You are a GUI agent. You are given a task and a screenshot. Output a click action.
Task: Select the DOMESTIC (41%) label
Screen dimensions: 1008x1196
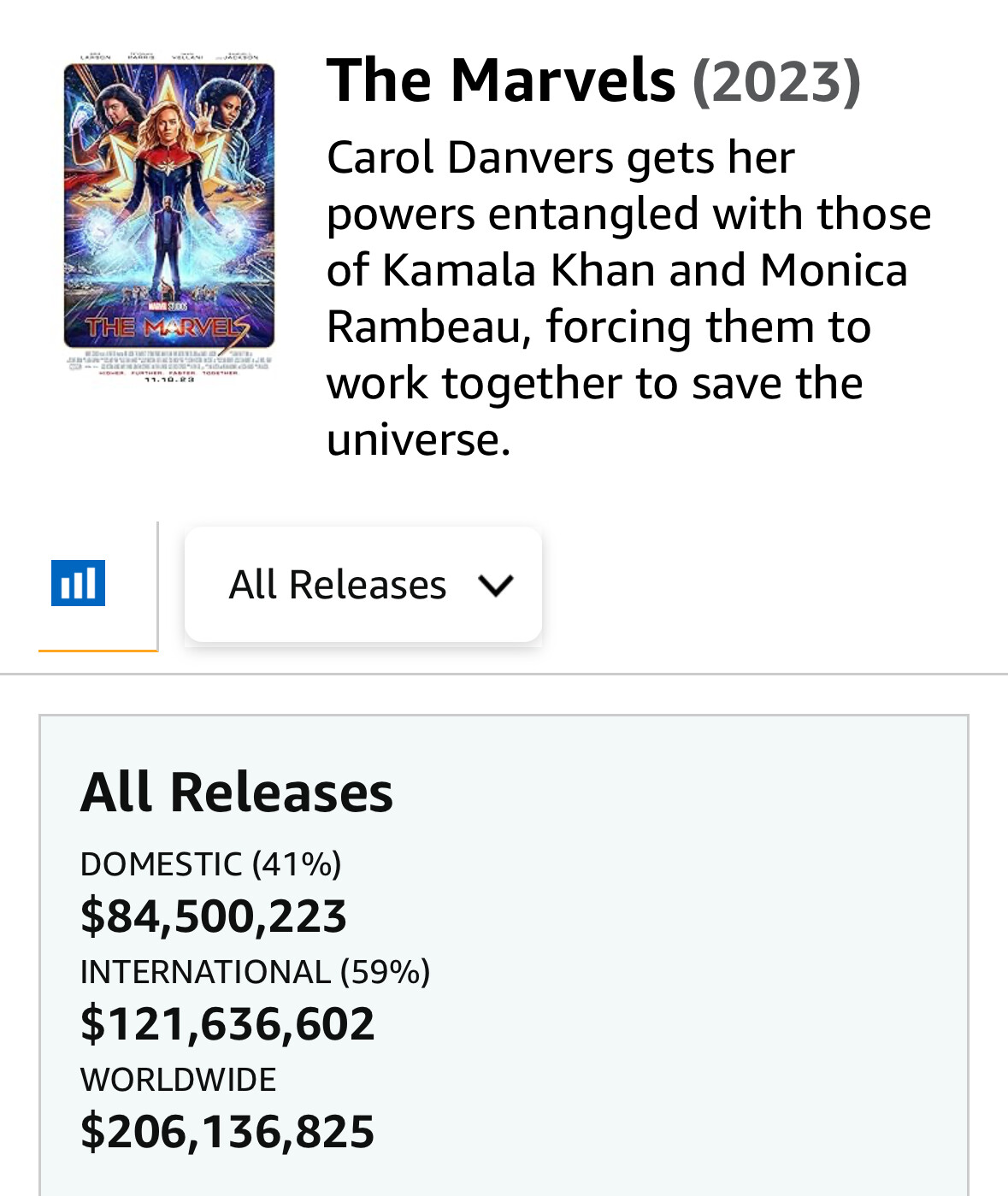(211, 864)
